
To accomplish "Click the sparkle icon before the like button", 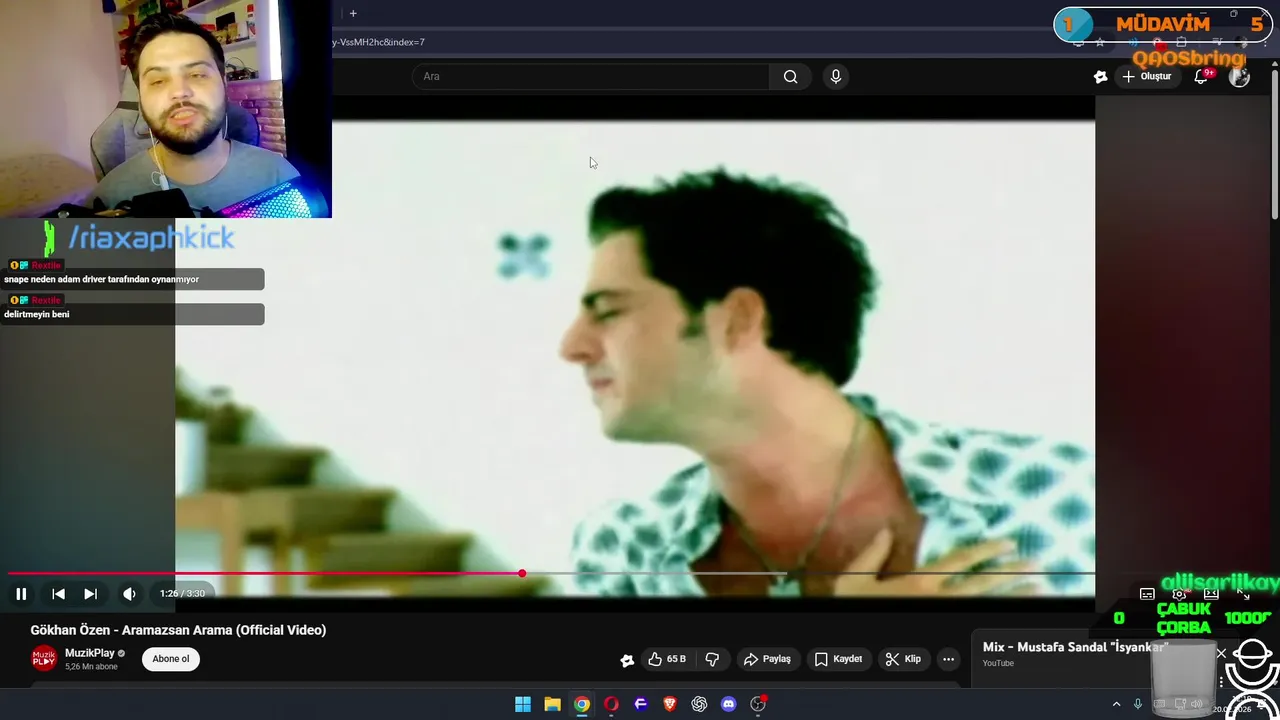I will (627, 659).
